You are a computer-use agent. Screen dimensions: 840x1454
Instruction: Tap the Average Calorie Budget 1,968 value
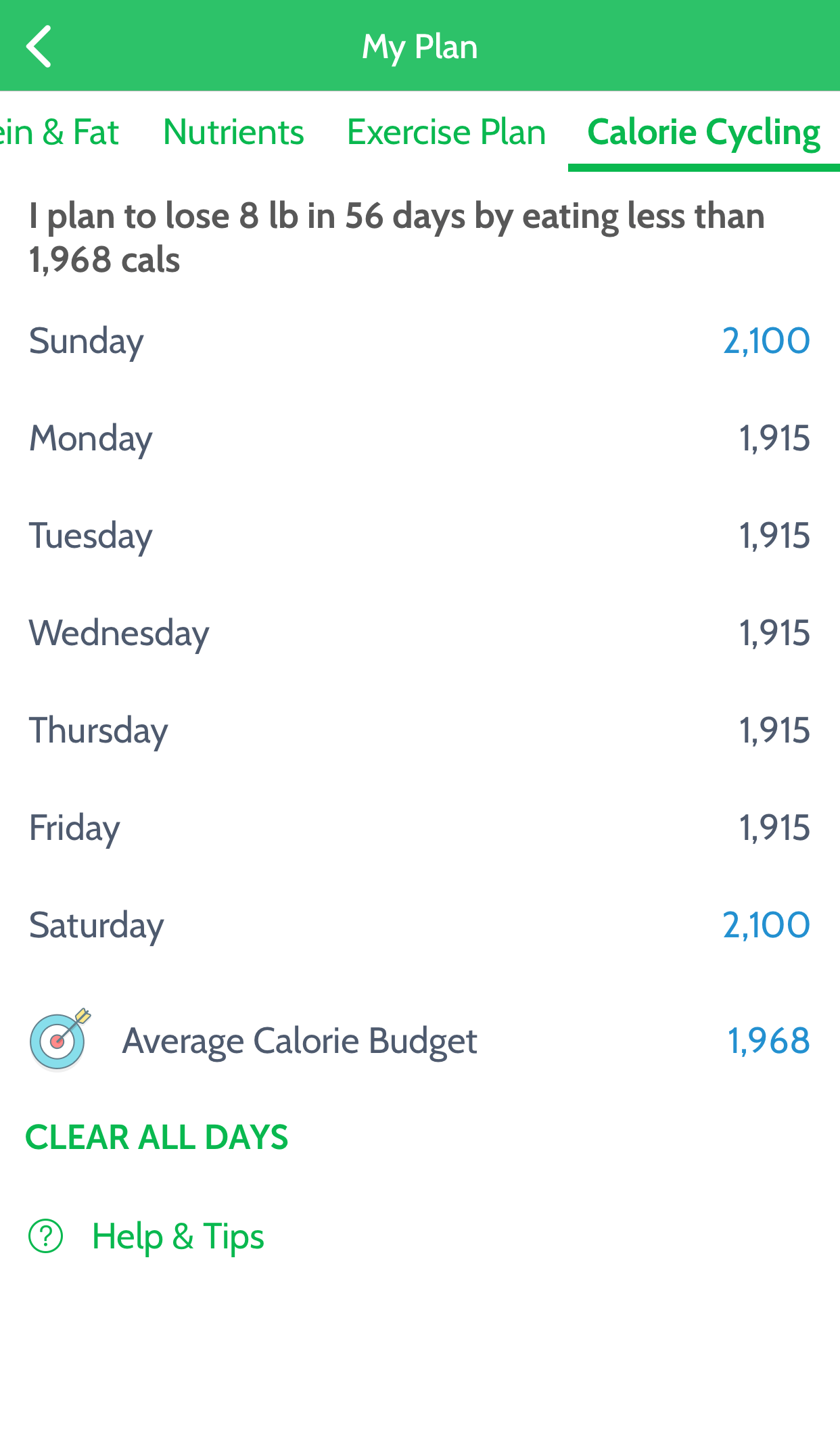768,1041
